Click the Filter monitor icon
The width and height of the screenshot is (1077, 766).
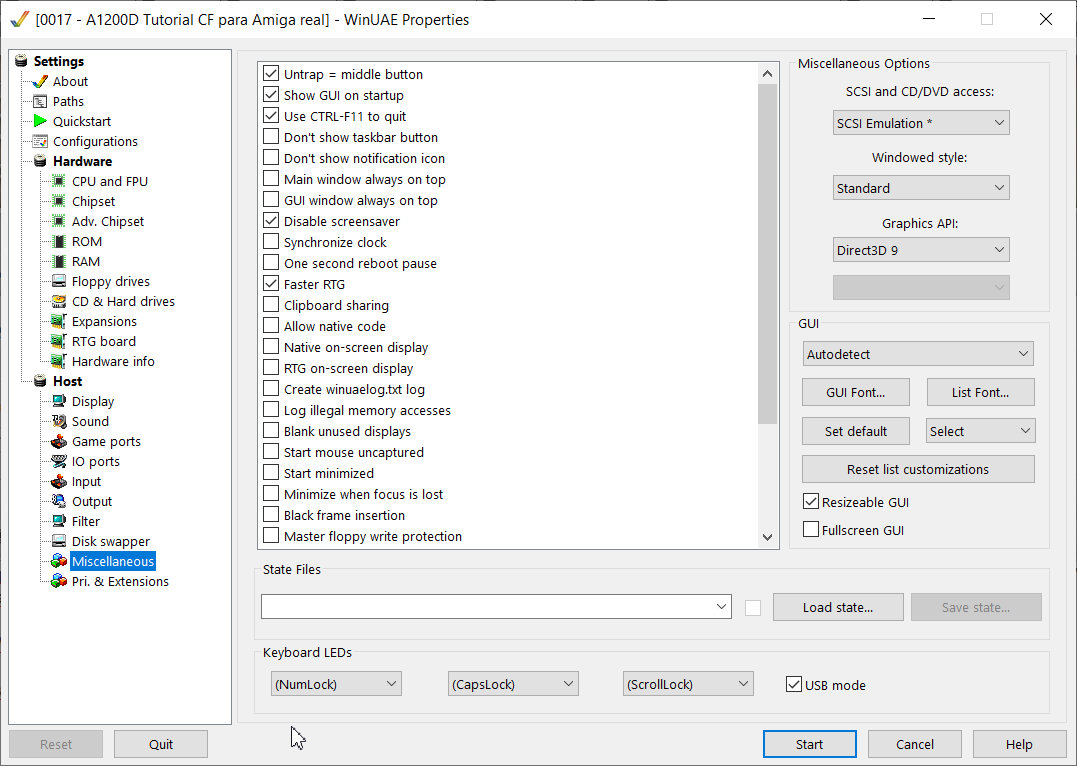pyautogui.click(x=59, y=521)
